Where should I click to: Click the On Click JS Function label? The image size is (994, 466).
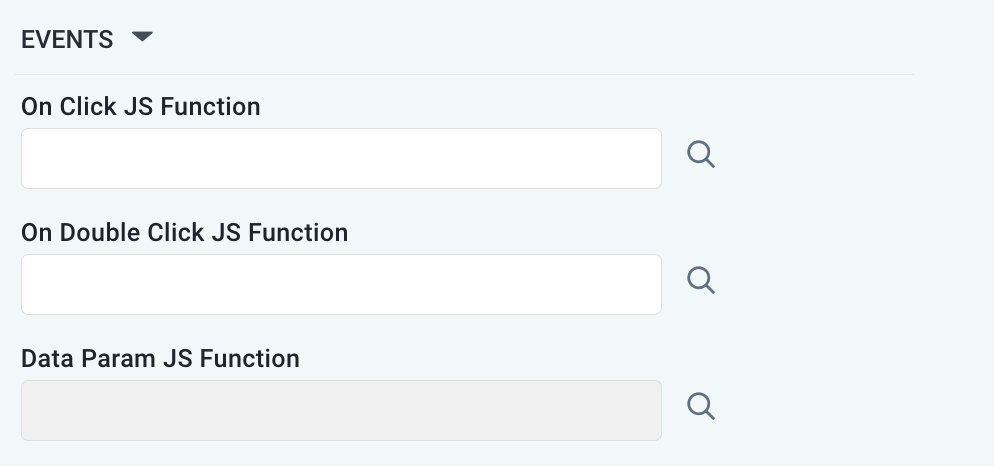click(x=140, y=106)
